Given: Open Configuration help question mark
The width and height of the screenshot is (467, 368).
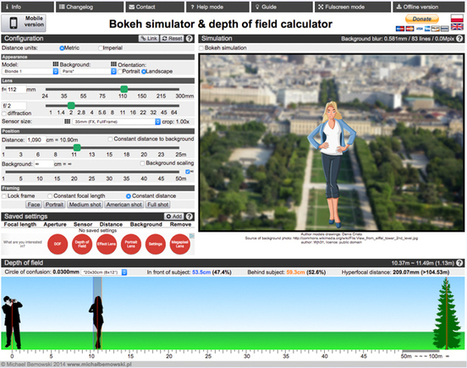Looking at the screenshot, I should (x=189, y=38).
